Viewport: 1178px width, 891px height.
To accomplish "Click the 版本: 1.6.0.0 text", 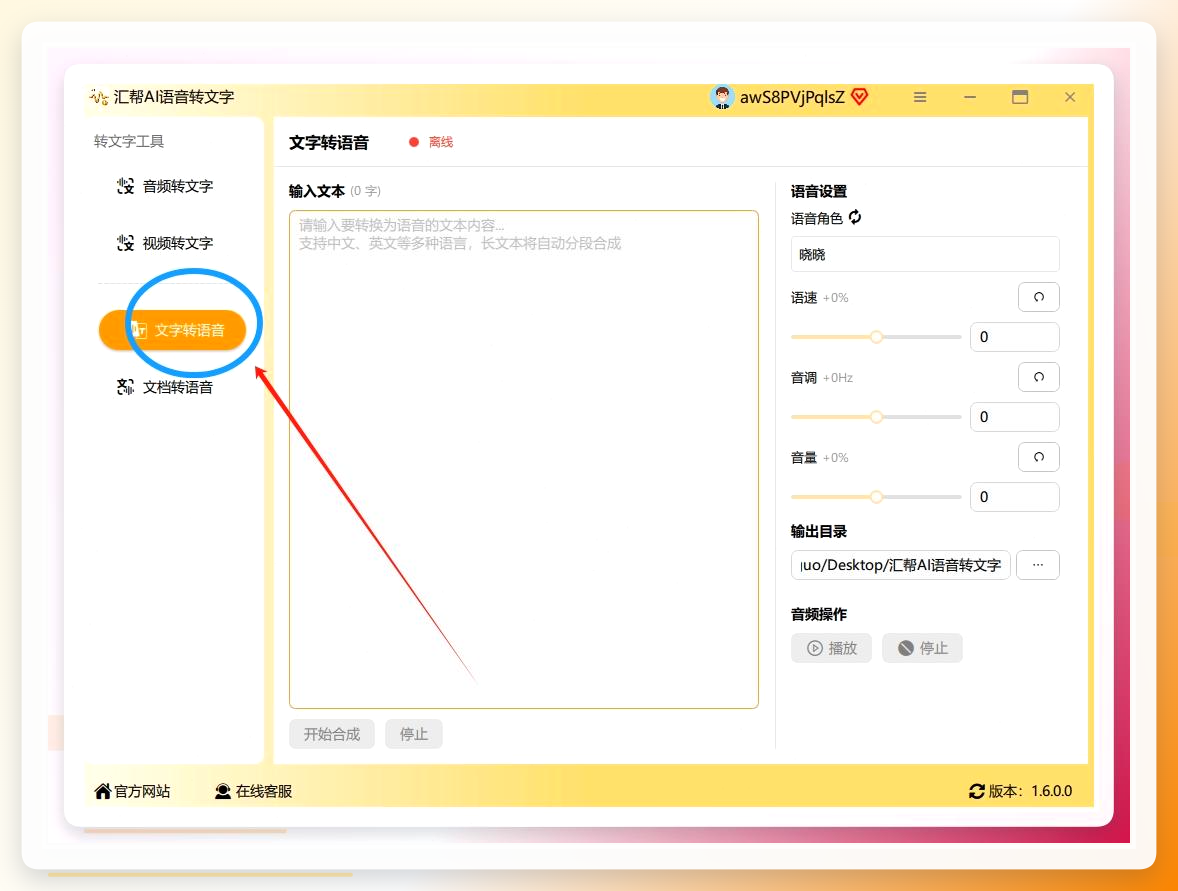I will pyautogui.click(x=1030, y=791).
